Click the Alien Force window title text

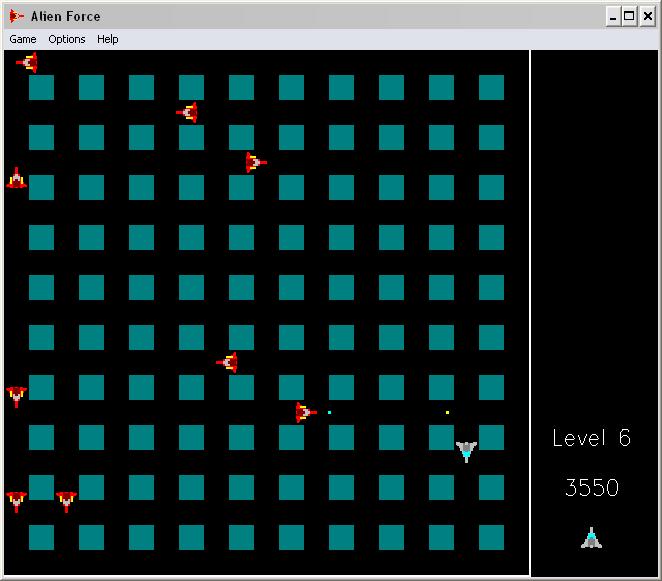(x=65, y=16)
